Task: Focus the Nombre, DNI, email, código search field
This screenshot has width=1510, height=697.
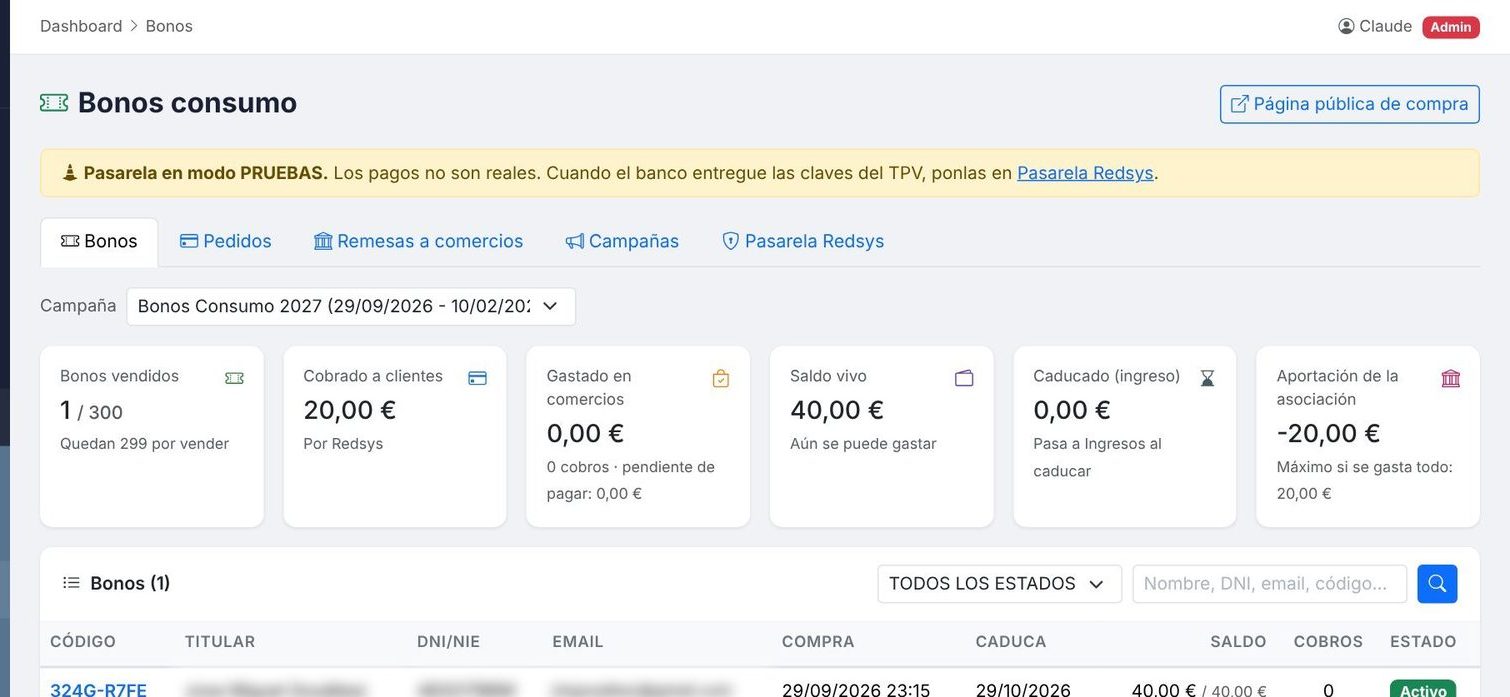Action: [1269, 584]
